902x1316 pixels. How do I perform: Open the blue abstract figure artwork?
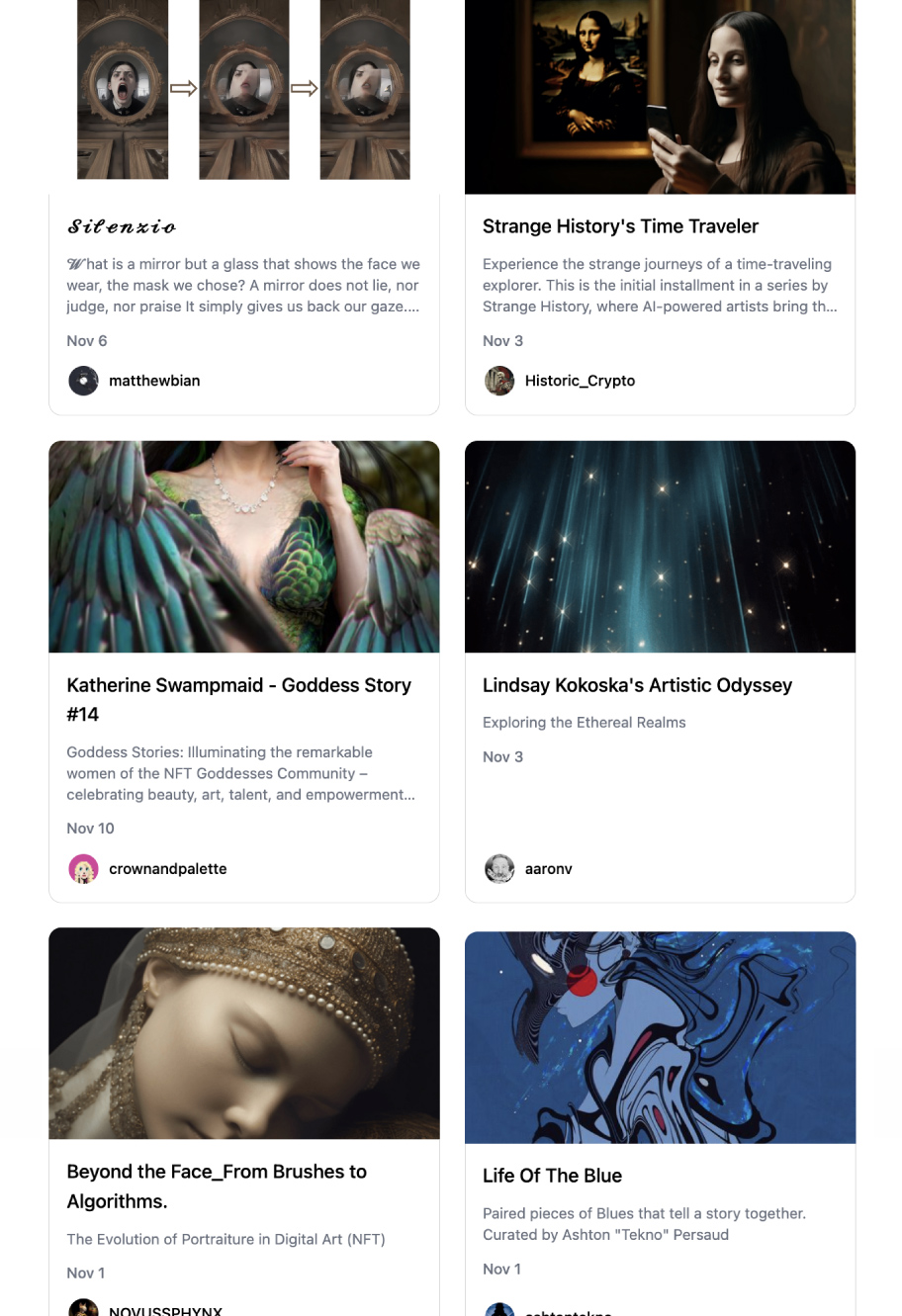[660, 1037]
